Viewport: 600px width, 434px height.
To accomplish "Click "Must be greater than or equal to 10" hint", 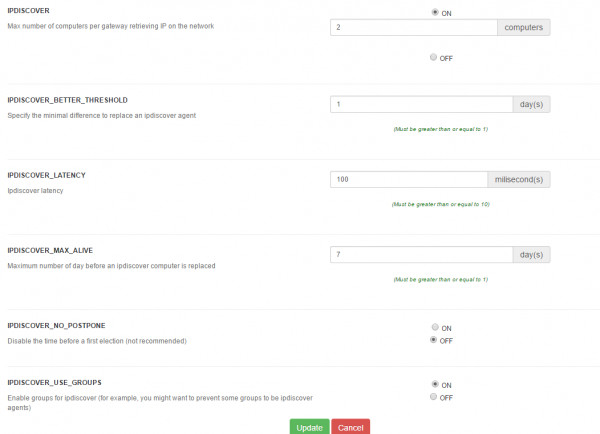I will [x=440, y=204].
